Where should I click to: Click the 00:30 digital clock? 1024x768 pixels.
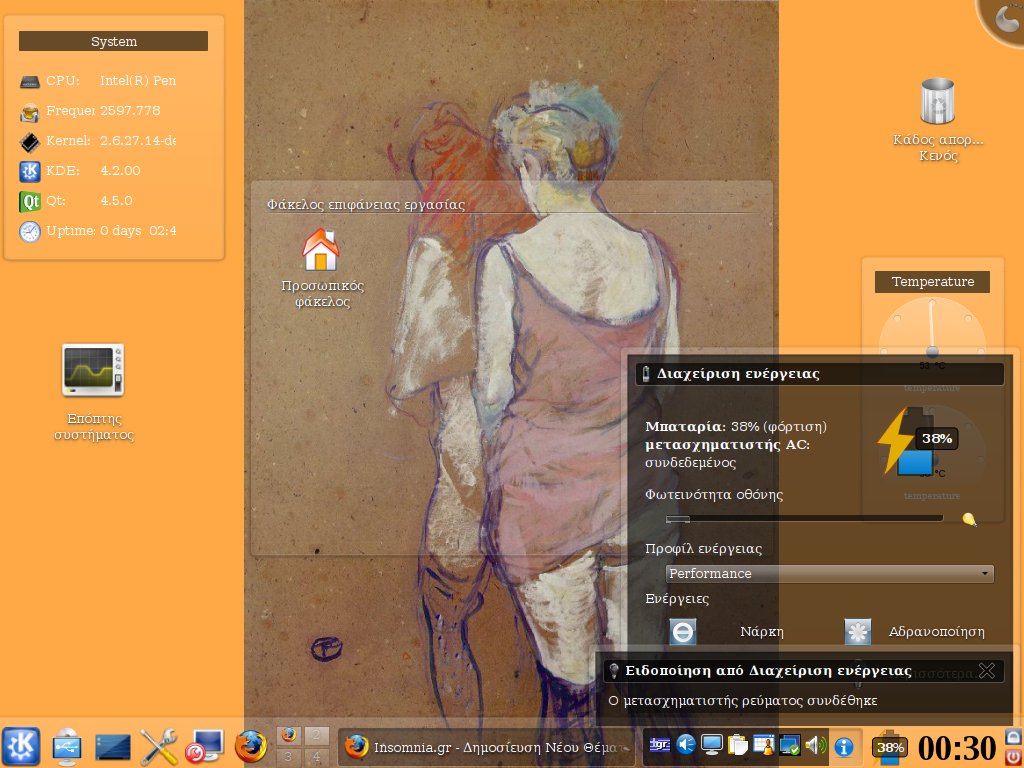957,748
